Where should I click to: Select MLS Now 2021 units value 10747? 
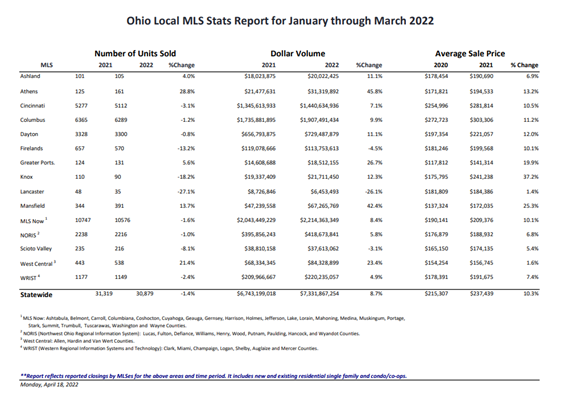click(x=83, y=220)
